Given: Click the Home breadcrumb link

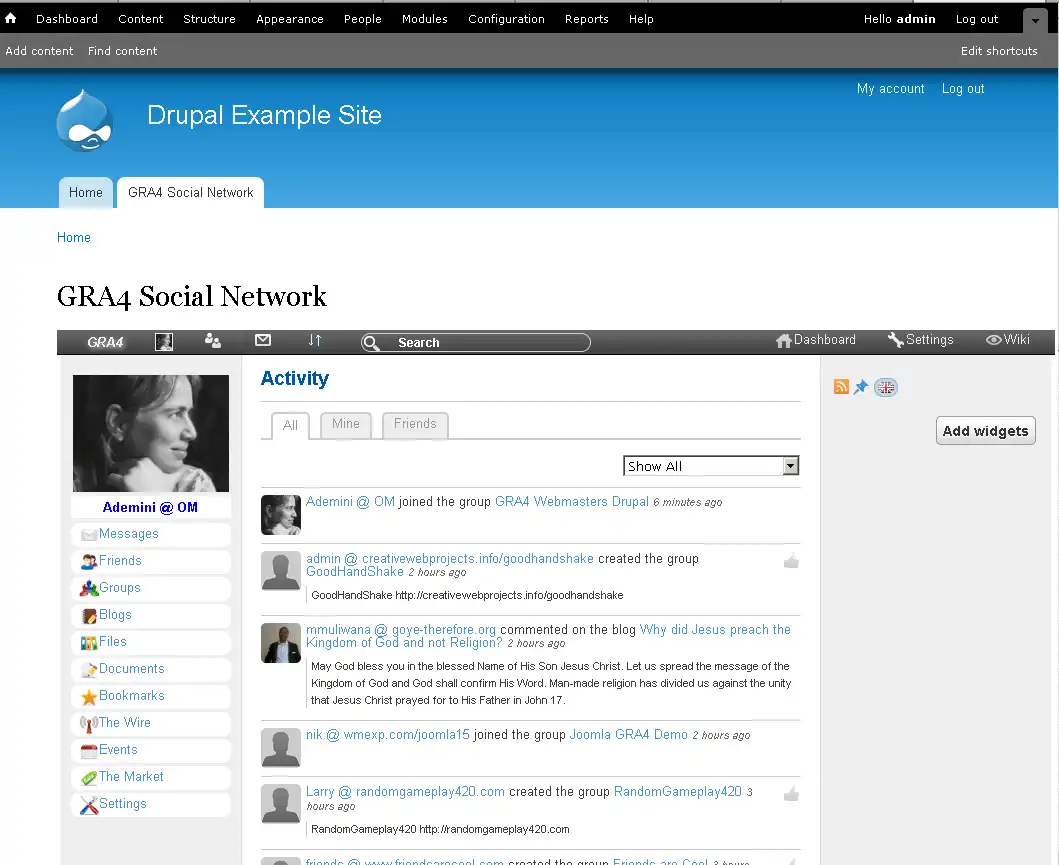Looking at the screenshot, I should pyautogui.click(x=74, y=237).
